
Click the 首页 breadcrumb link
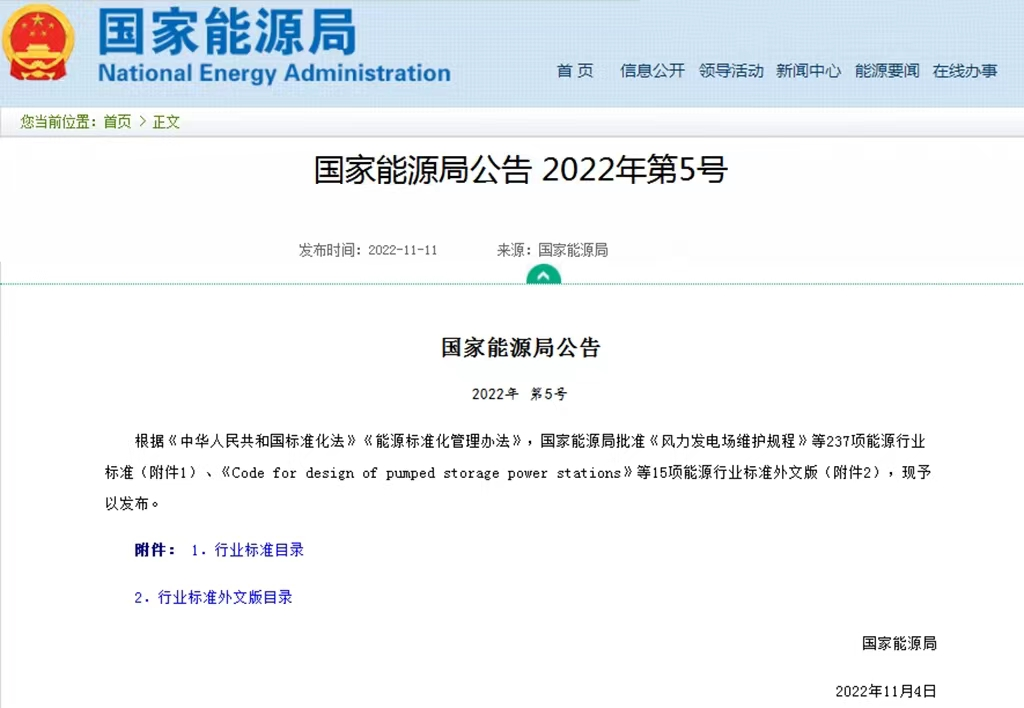pyautogui.click(x=118, y=121)
